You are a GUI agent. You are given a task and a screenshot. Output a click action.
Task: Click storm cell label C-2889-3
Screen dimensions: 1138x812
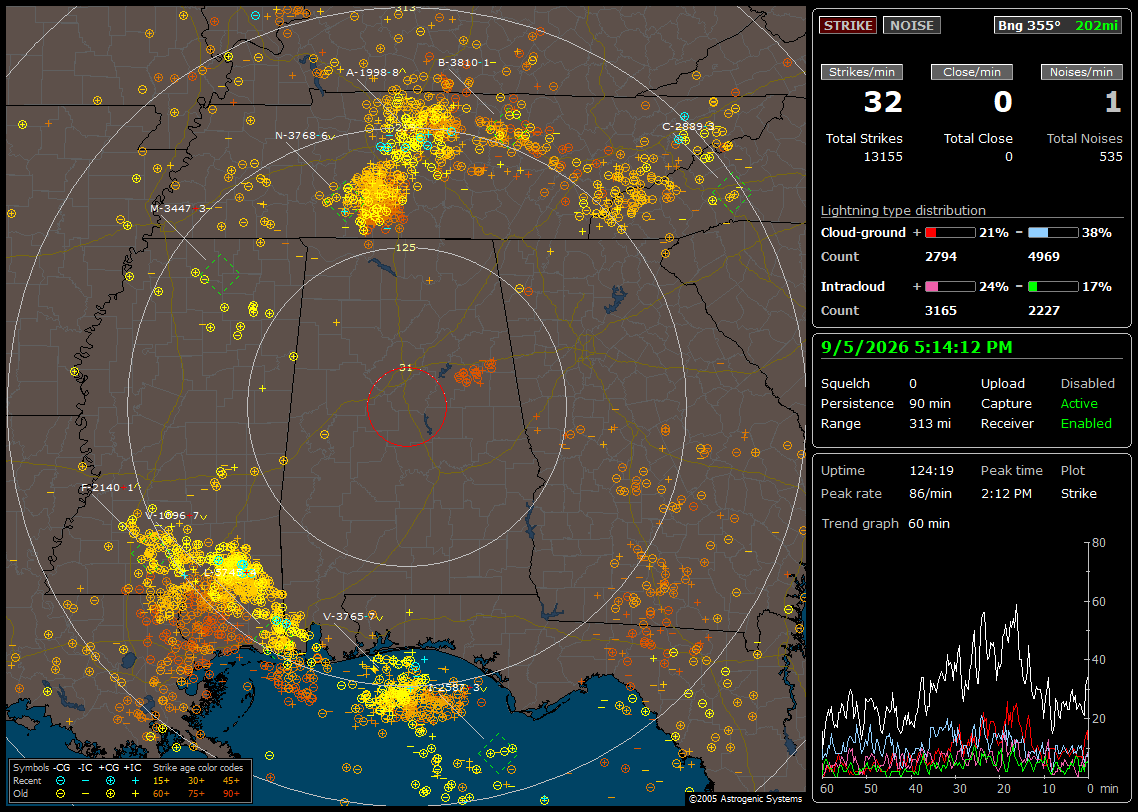688,126
